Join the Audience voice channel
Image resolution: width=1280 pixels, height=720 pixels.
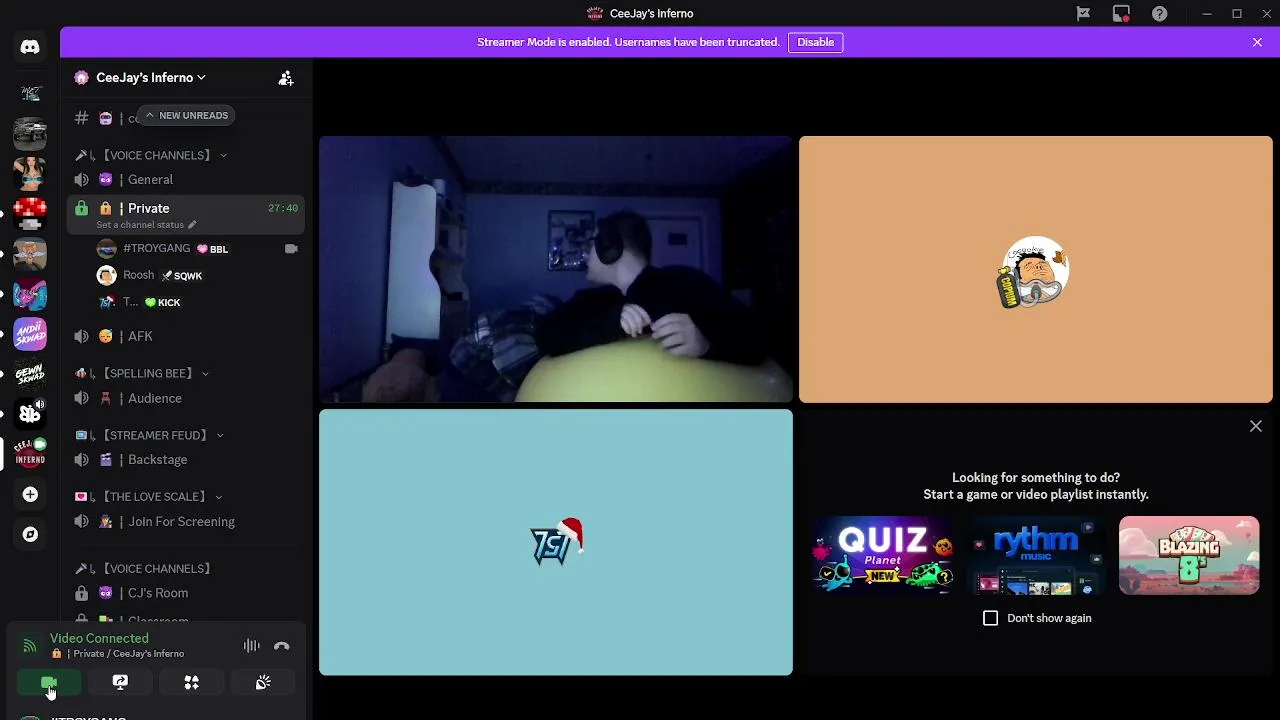pyautogui.click(x=185, y=398)
